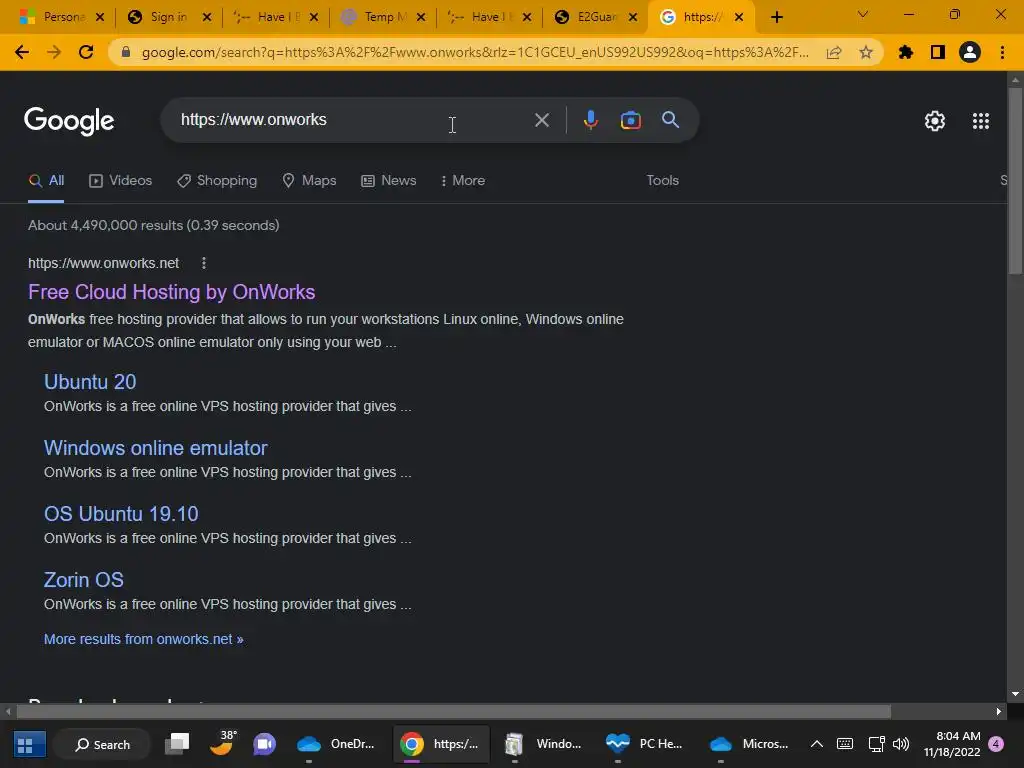The image size is (1024, 768).
Task: Click the horizontal scrollbar thumb
Action: 454,711
